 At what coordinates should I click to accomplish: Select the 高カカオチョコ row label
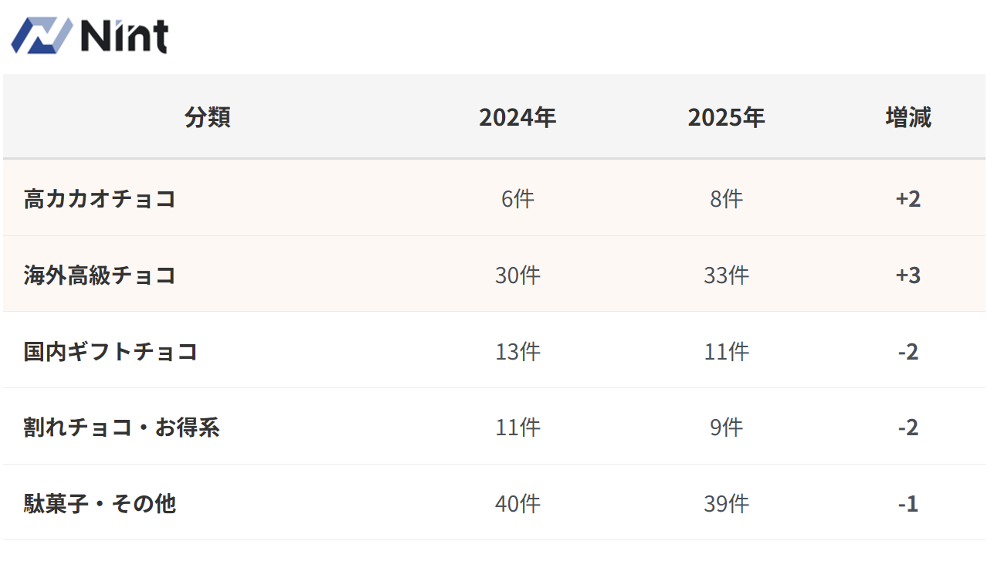pyautogui.click(x=100, y=199)
